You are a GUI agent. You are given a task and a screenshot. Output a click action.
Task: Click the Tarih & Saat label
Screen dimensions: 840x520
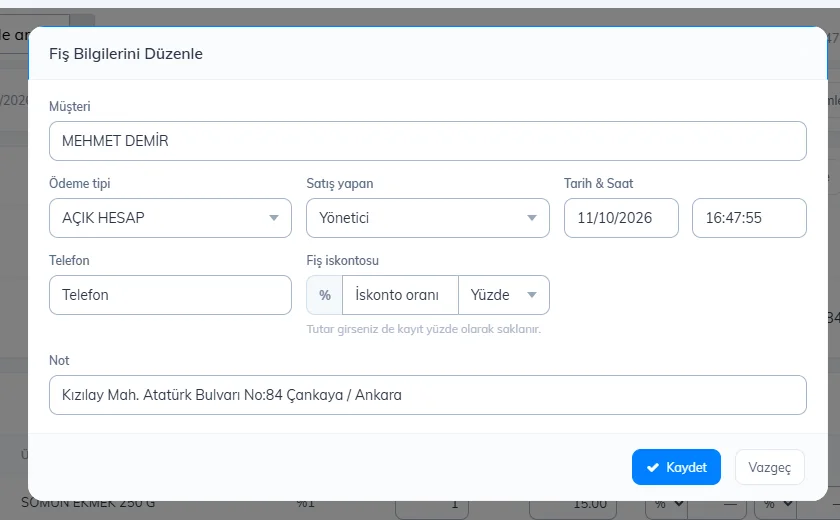(598, 184)
